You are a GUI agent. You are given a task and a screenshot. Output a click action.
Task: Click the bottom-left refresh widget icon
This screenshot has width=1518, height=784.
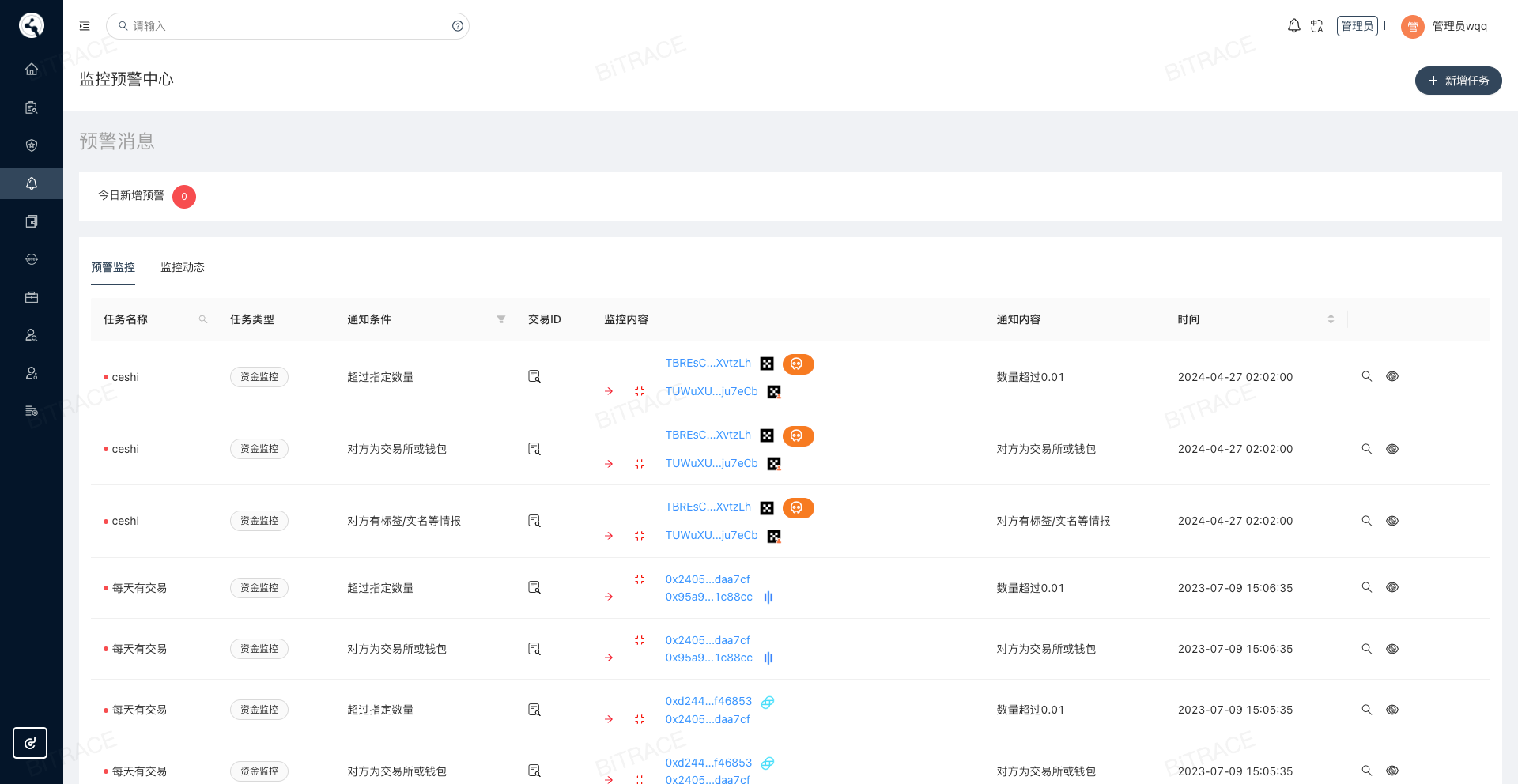point(30,743)
